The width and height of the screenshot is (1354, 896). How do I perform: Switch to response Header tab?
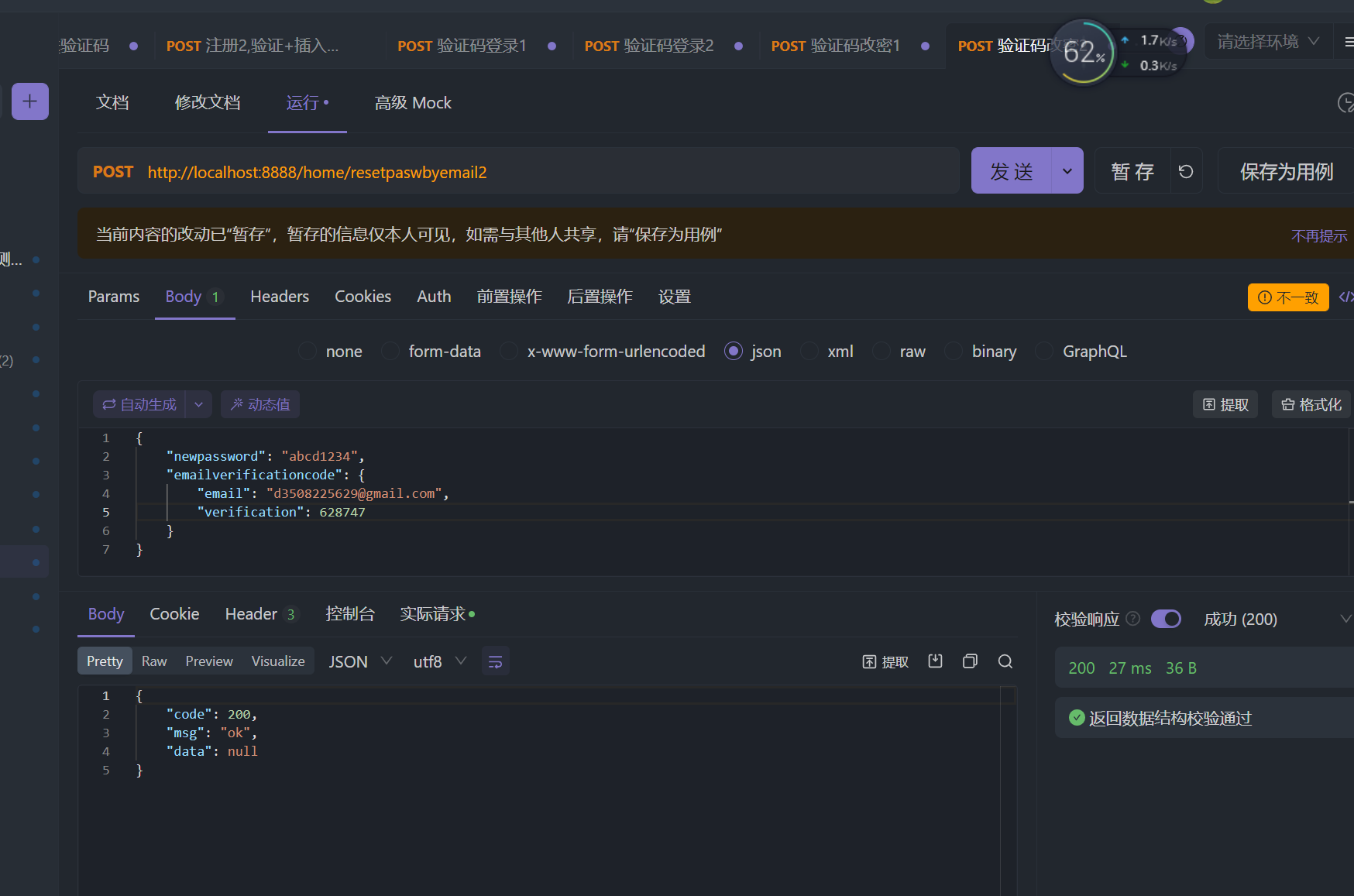coord(259,614)
